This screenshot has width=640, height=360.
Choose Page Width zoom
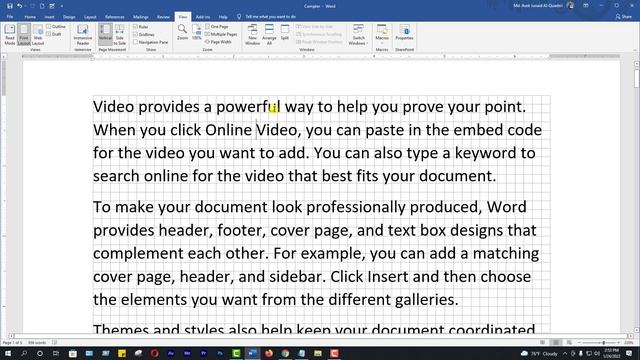[x=218, y=42]
